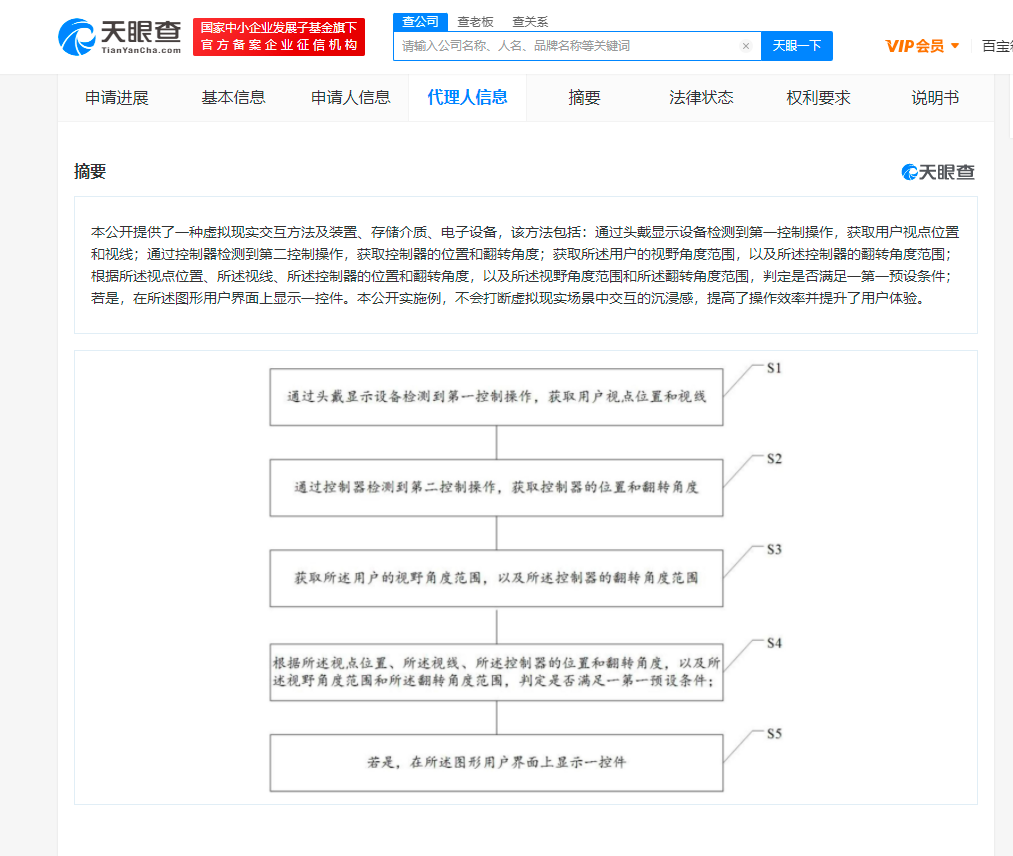Click flowchart step S2 box about 控制器
Screen dimensions: 1013x856
click(496, 488)
